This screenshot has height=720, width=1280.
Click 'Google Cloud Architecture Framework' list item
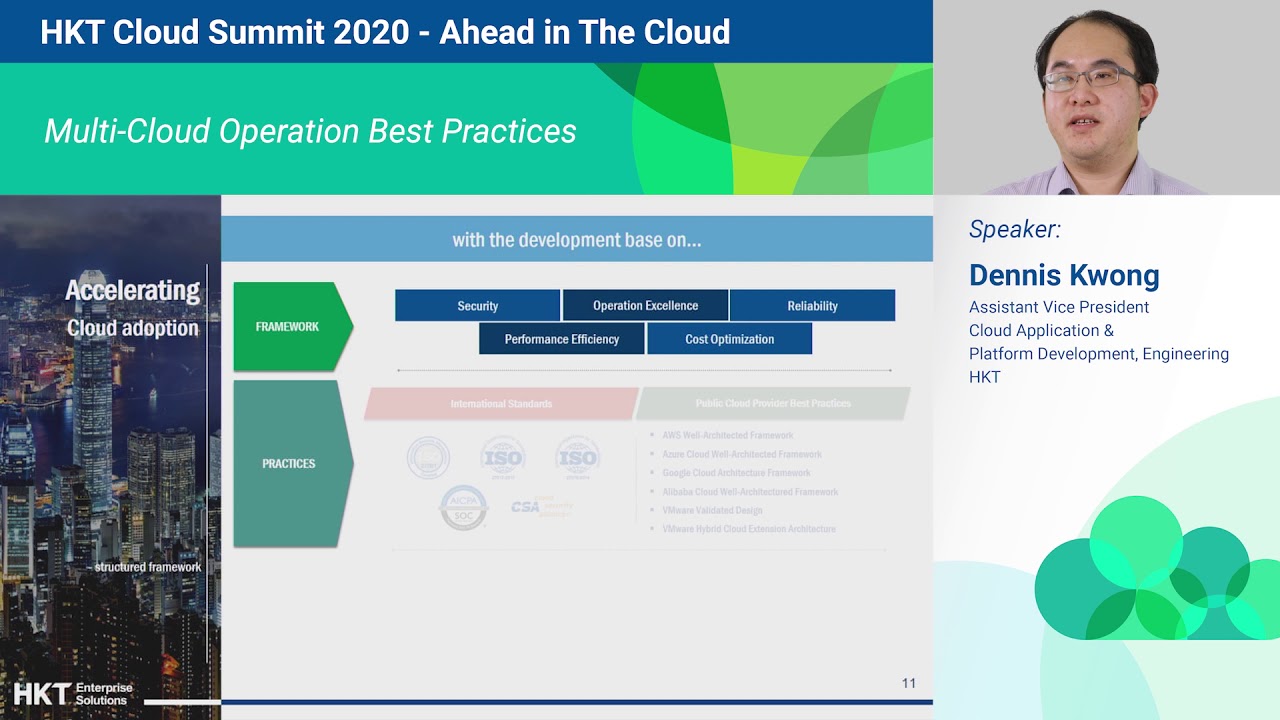(736, 473)
